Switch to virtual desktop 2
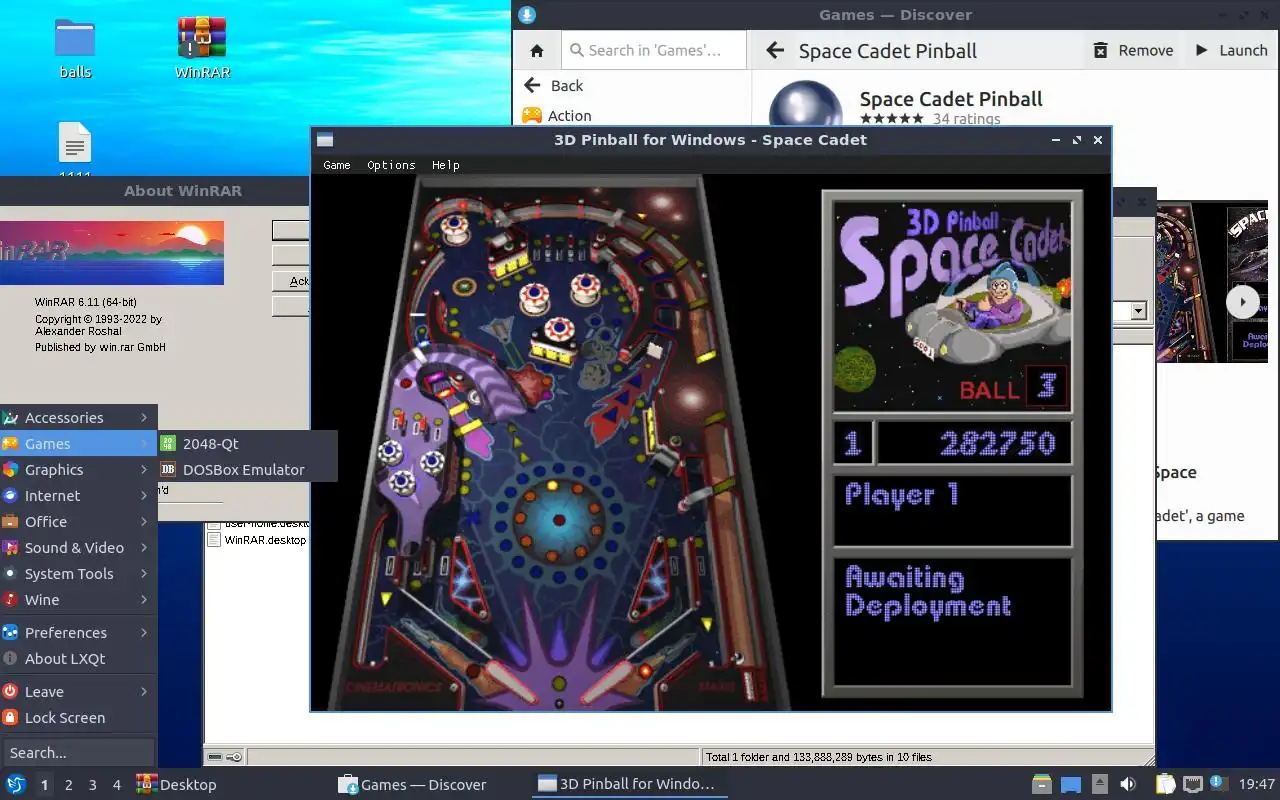The width and height of the screenshot is (1280, 800). (69, 785)
